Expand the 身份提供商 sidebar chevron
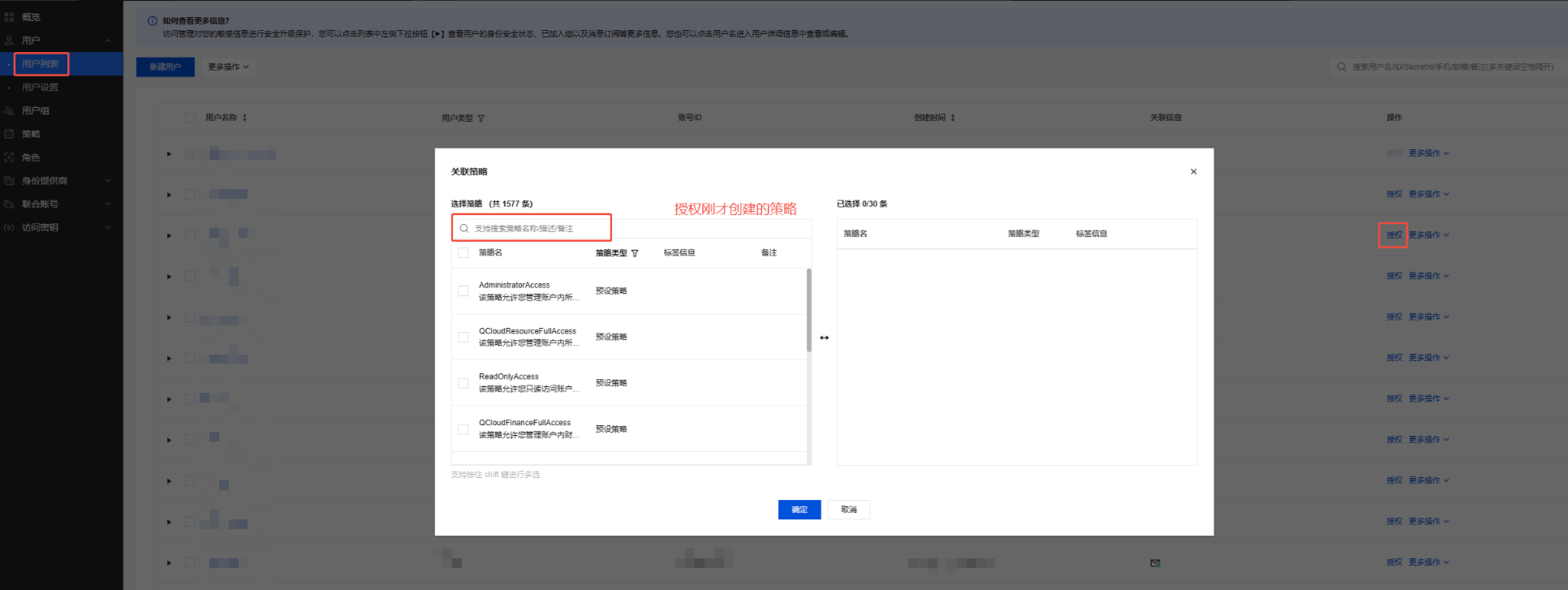 (108, 181)
